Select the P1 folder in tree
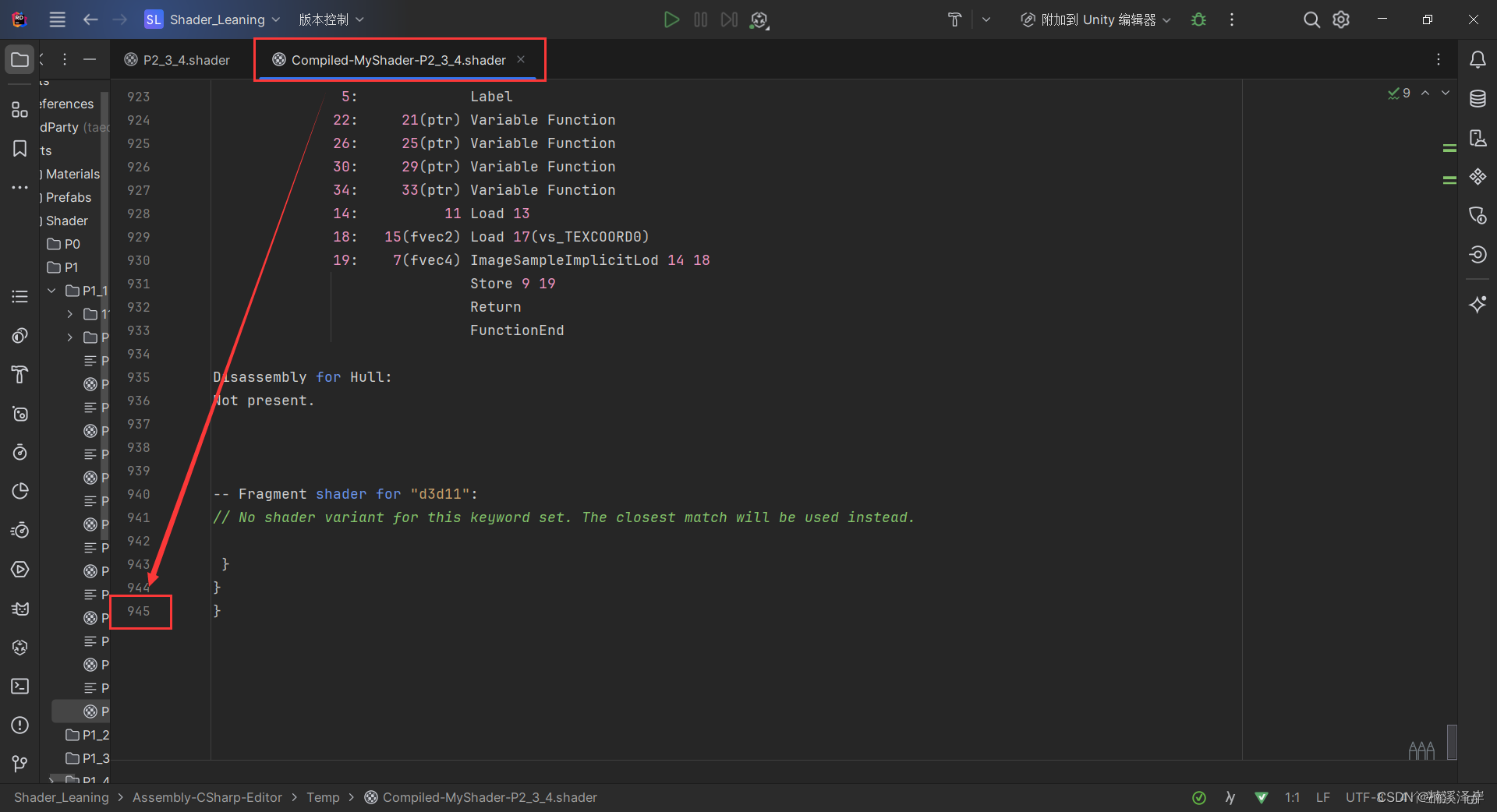Image resolution: width=1497 pixels, height=812 pixels. 63,267
